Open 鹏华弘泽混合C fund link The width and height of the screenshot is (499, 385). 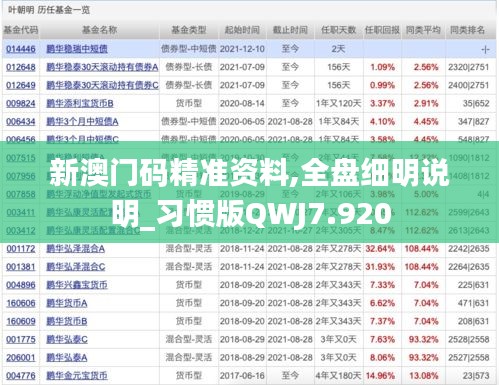click(76, 267)
